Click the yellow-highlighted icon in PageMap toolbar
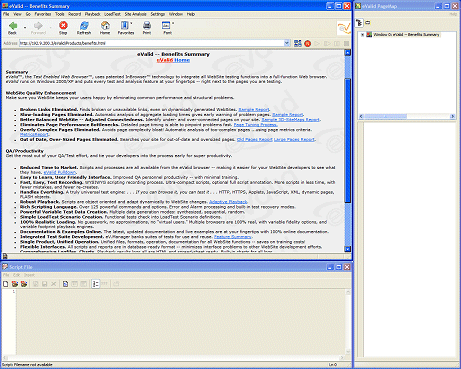The height and width of the screenshot is (369, 461). click(368, 23)
